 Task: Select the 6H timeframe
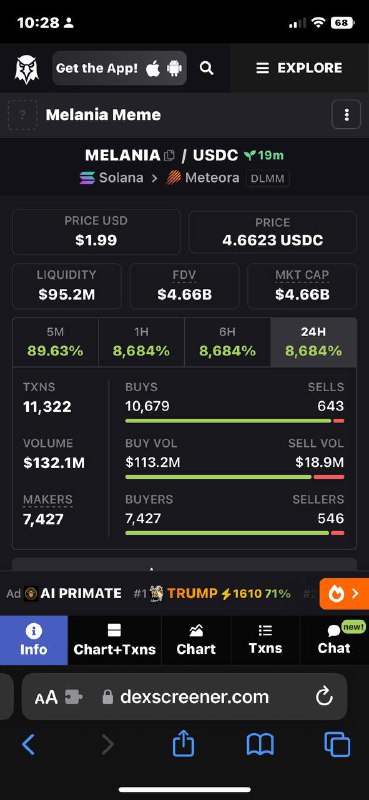(x=228, y=342)
